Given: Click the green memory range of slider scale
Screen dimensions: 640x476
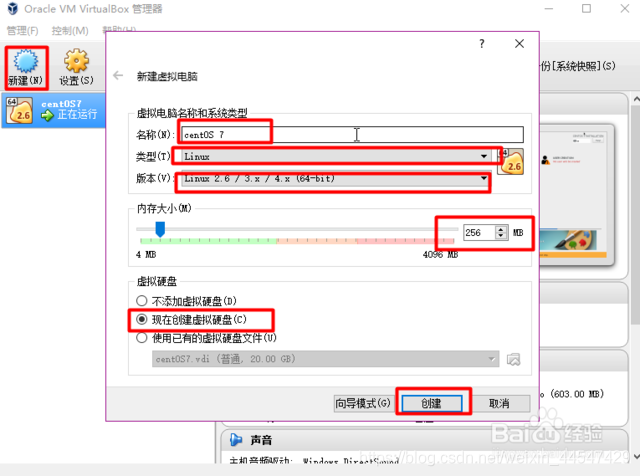Looking at the screenshot, I should pyautogui.click(x=208, y=241).
